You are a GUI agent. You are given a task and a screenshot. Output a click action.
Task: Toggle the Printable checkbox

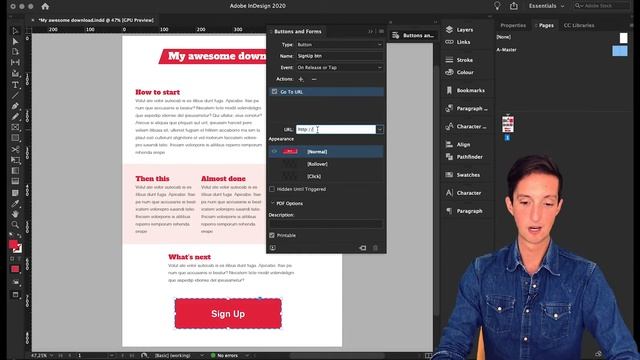tap(272, 236)
